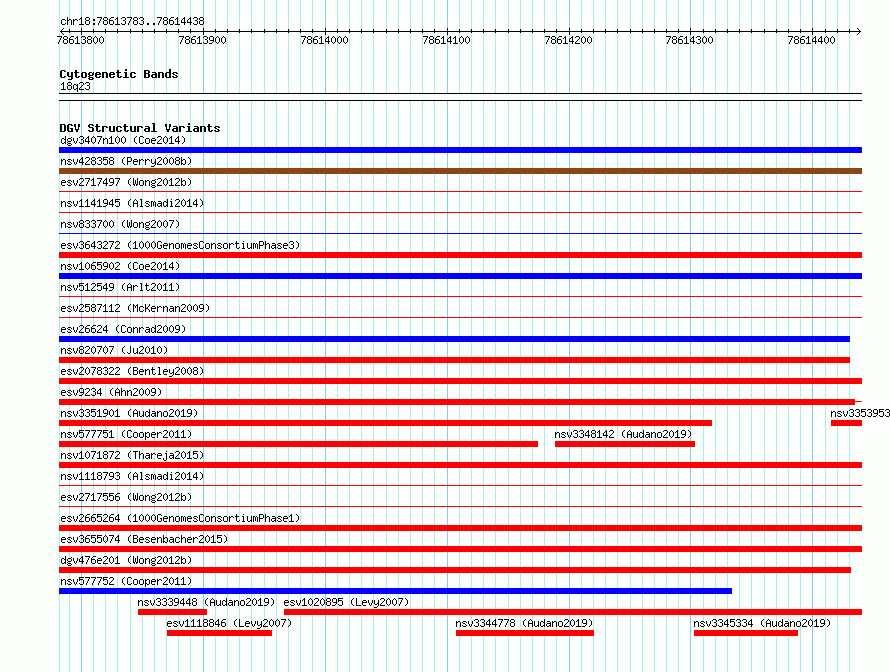
Task: Select esv3655074 (Besenbacher2015) label
Action: tap(144, 539)
